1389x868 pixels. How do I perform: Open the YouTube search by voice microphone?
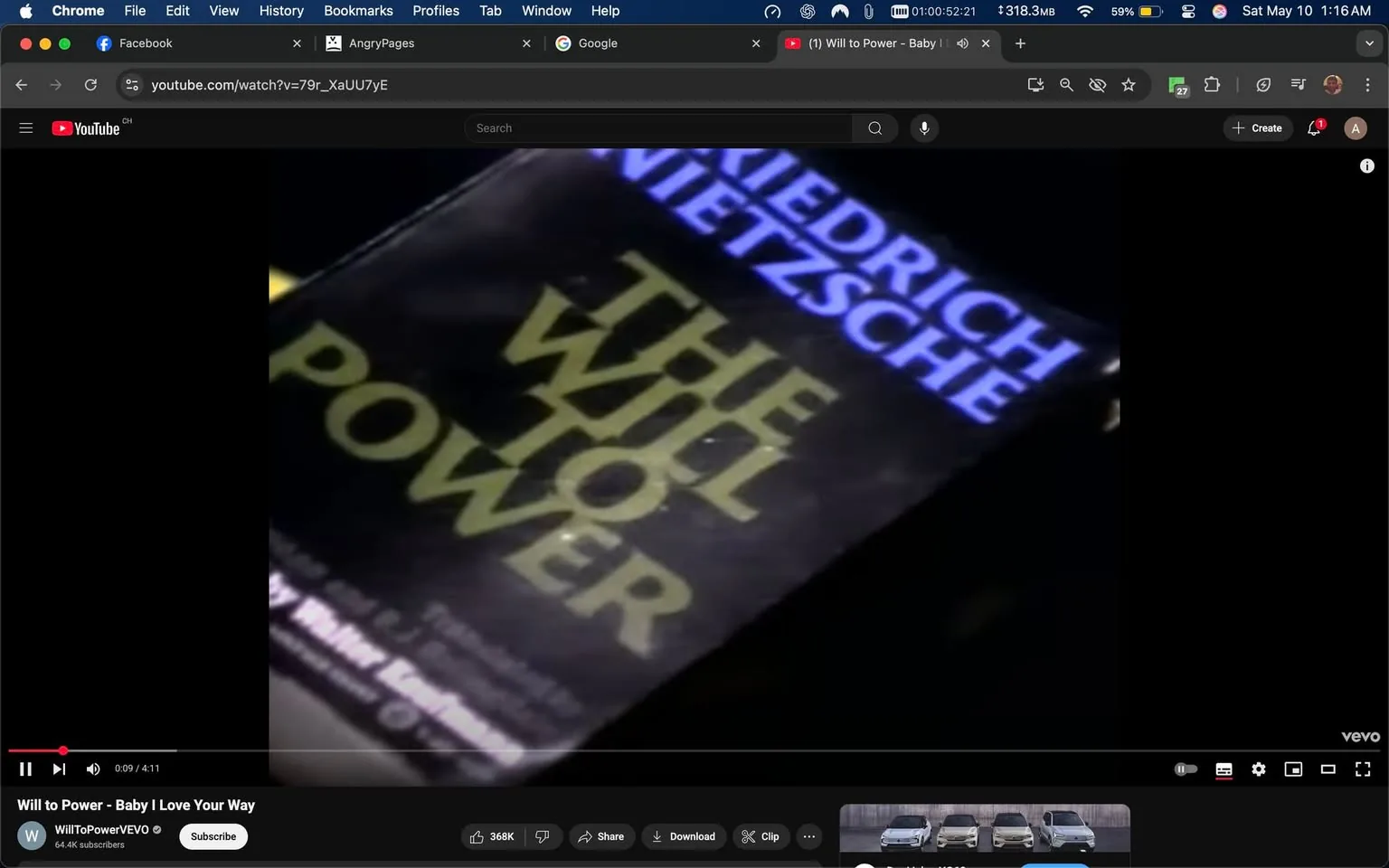pyautogui.click(x=923, y=127)
